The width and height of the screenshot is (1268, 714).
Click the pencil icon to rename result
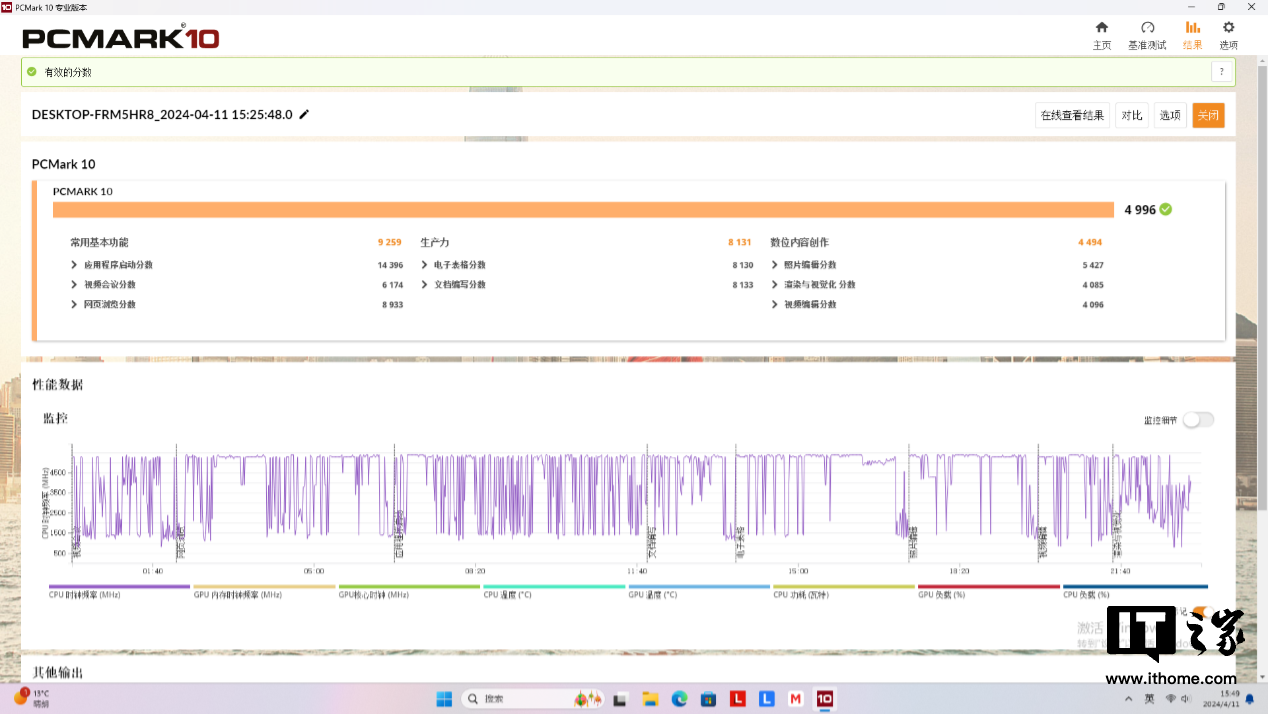304,115
